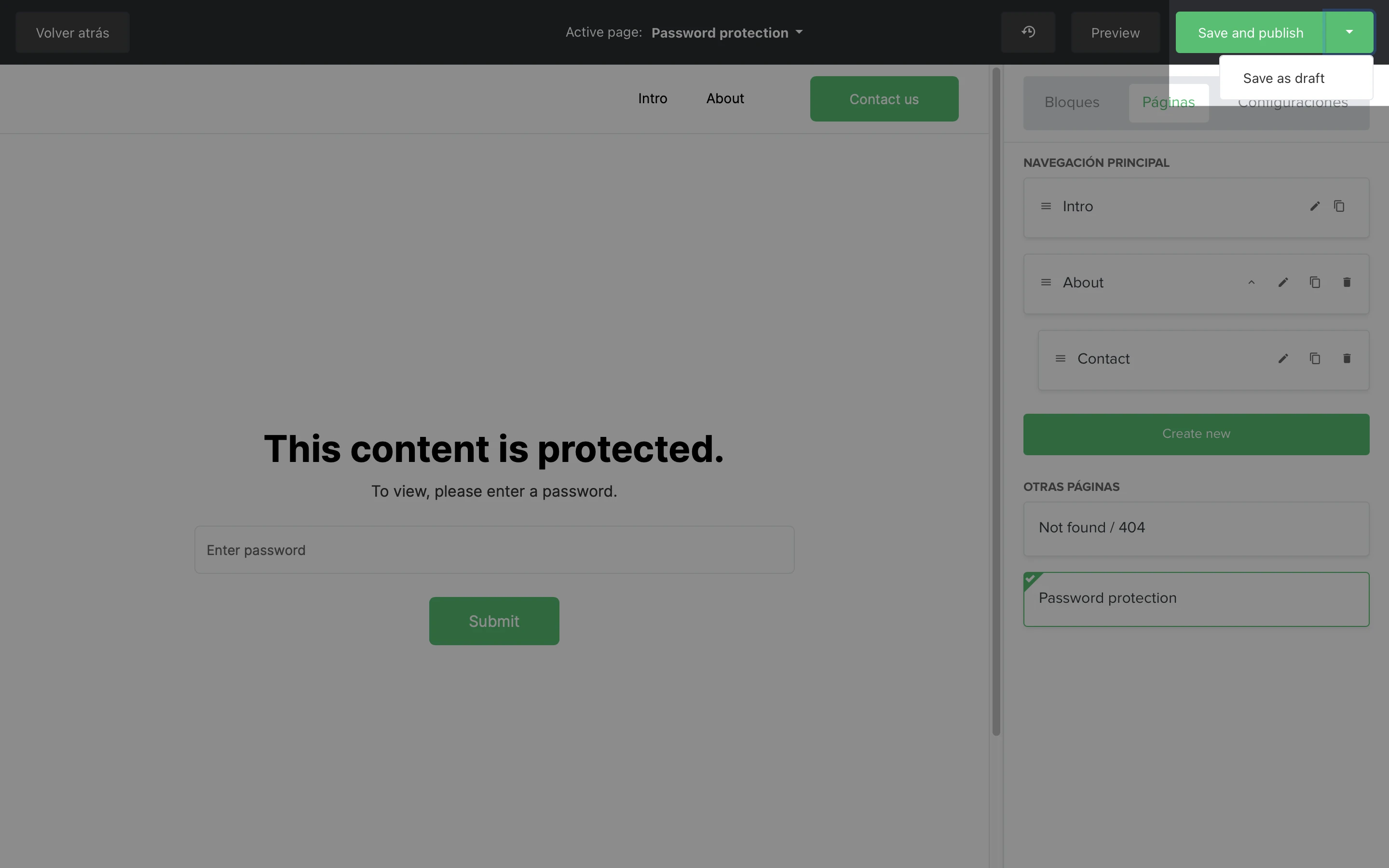The image size is (1389, 868).
Task: Switch to the Bloques tab
Action: [x=1072, y=102]
